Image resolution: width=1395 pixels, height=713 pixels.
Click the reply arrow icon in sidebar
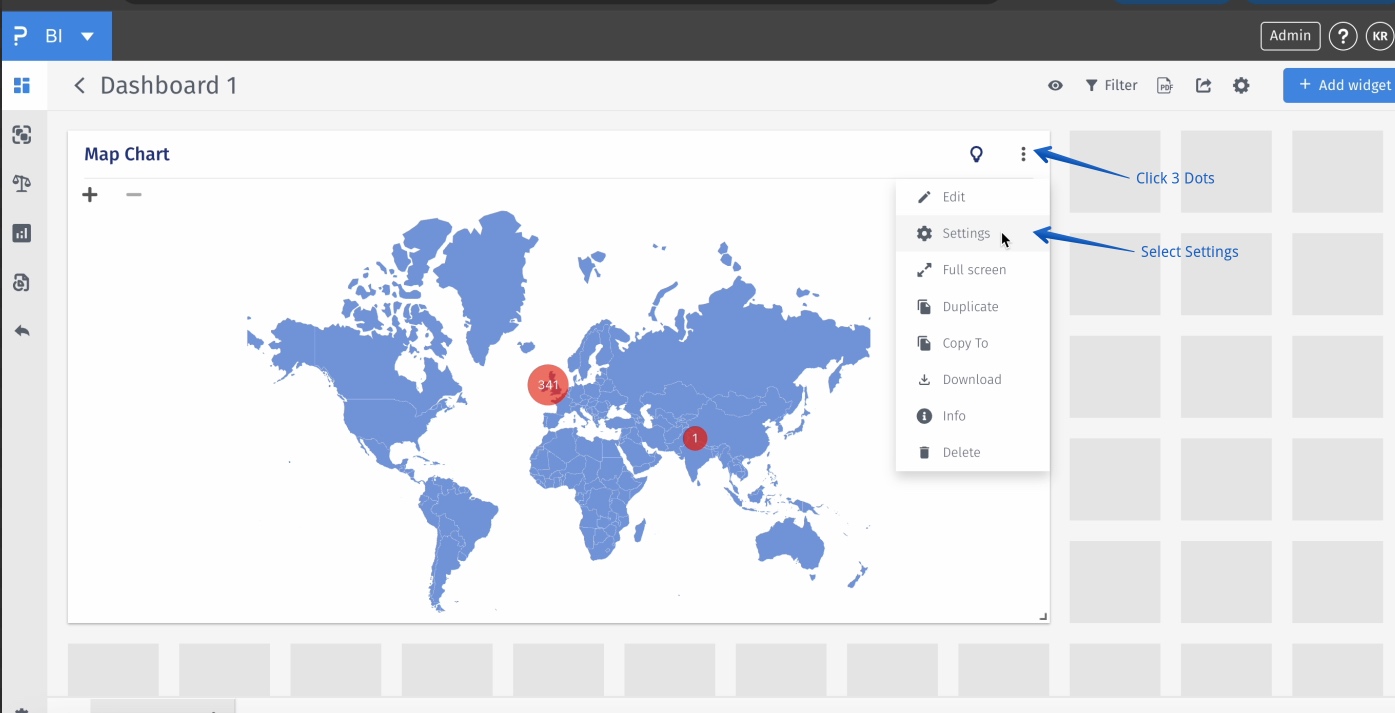22,331
